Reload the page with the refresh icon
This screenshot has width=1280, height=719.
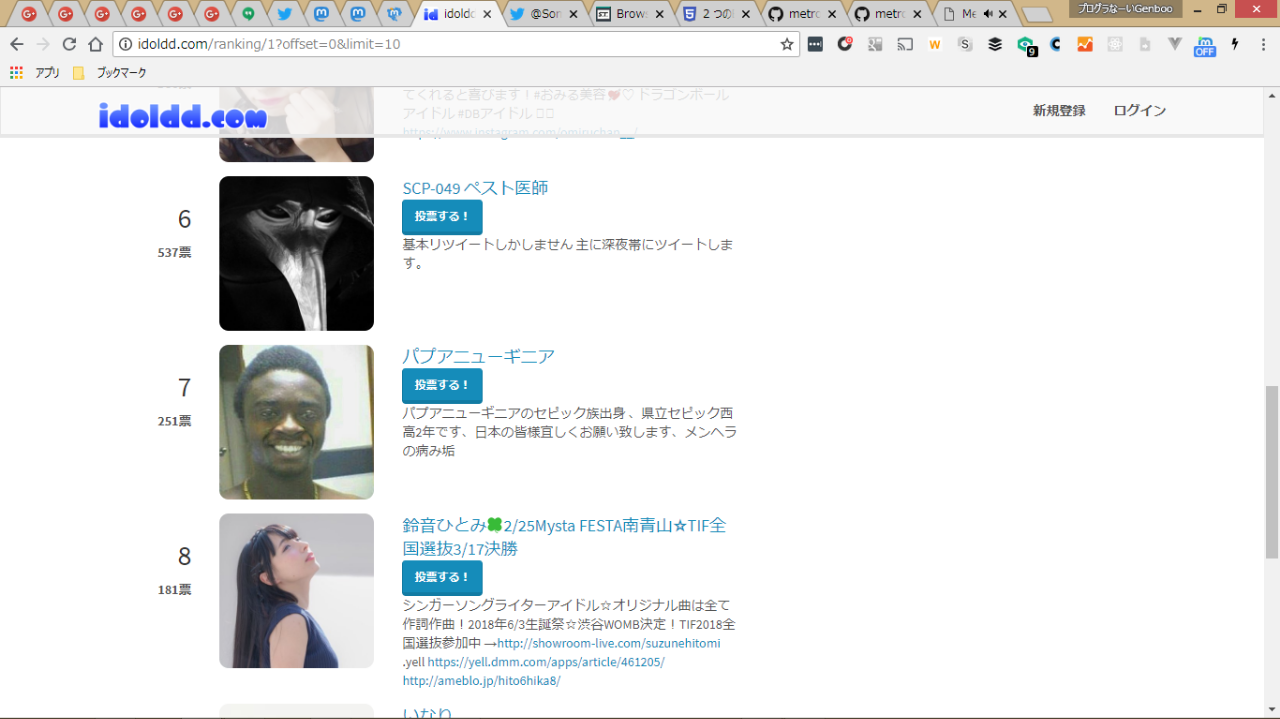69,44
